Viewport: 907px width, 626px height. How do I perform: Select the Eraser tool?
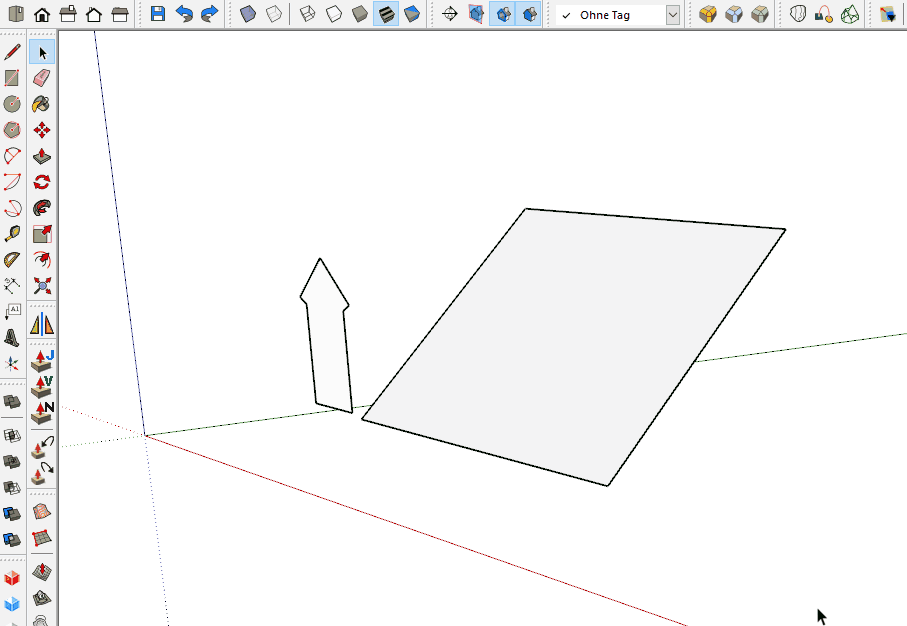pos(42,78)
